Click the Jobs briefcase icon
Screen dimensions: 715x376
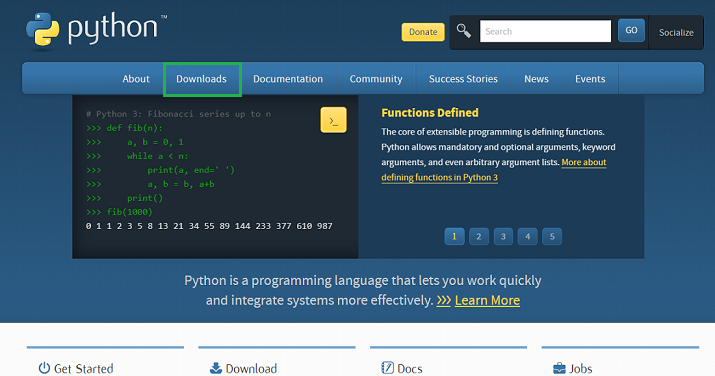[x=559, y=368]
